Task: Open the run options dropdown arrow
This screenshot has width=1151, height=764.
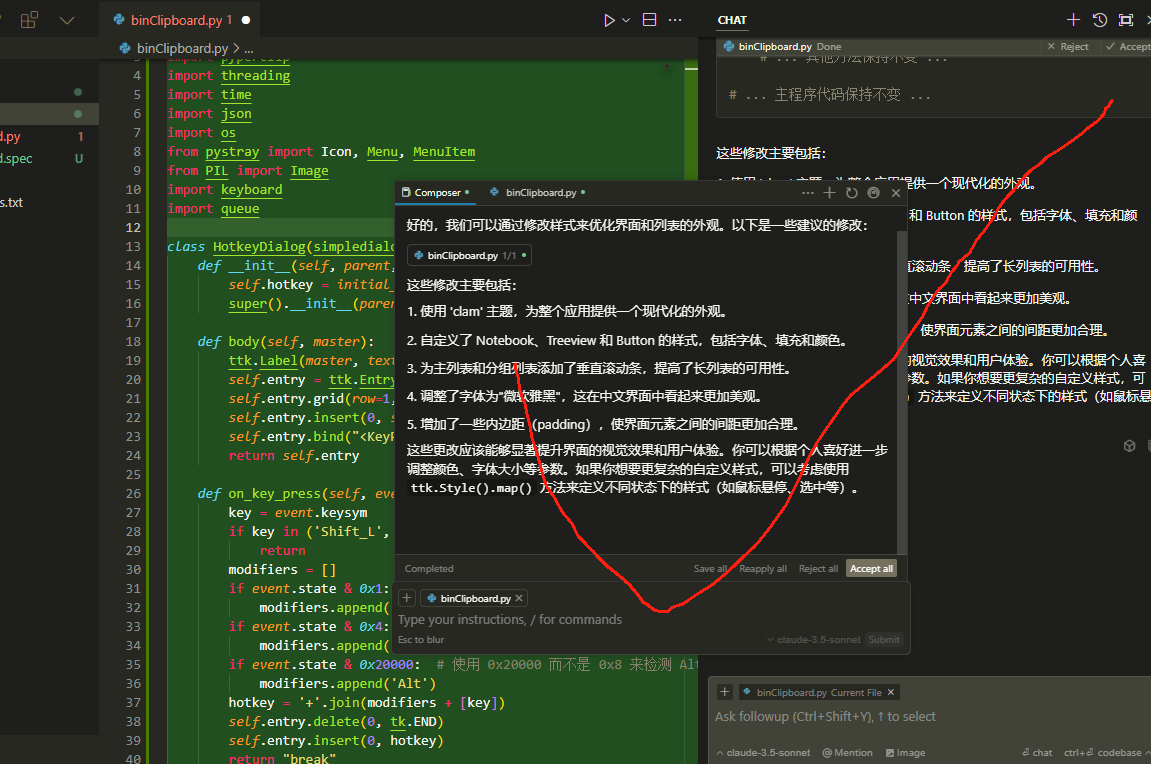Action: coord(626,21)
